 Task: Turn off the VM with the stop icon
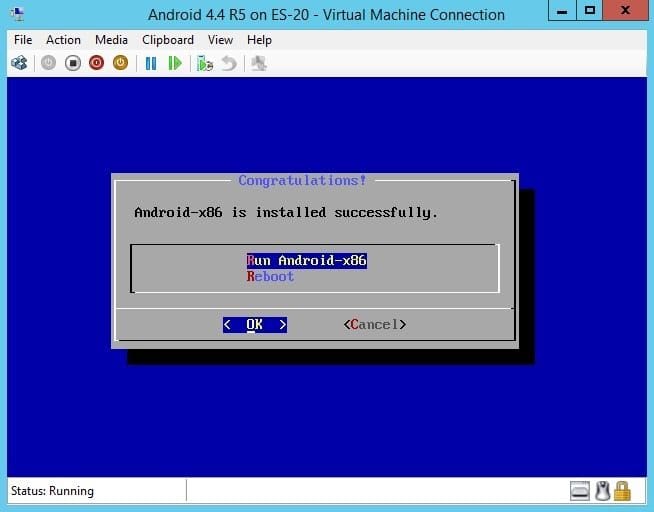pos(73,63)
